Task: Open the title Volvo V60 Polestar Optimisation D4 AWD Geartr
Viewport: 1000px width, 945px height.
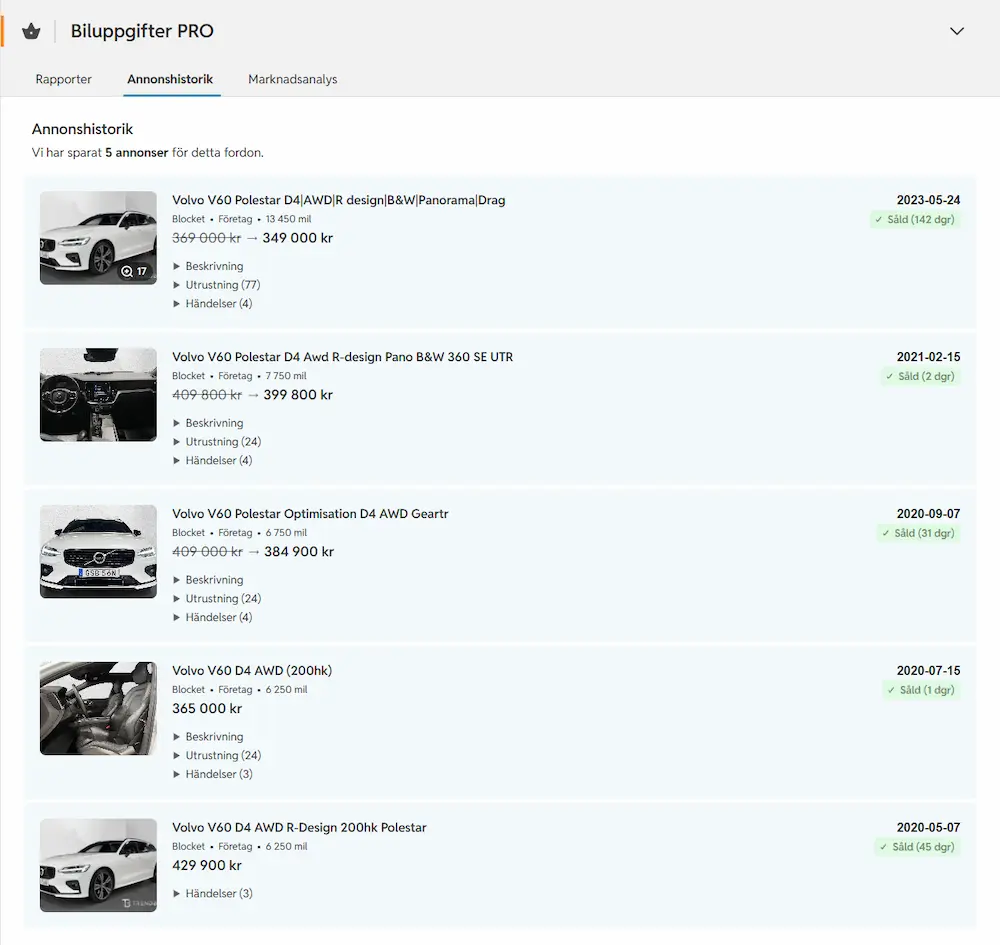Action: [310, 514]
